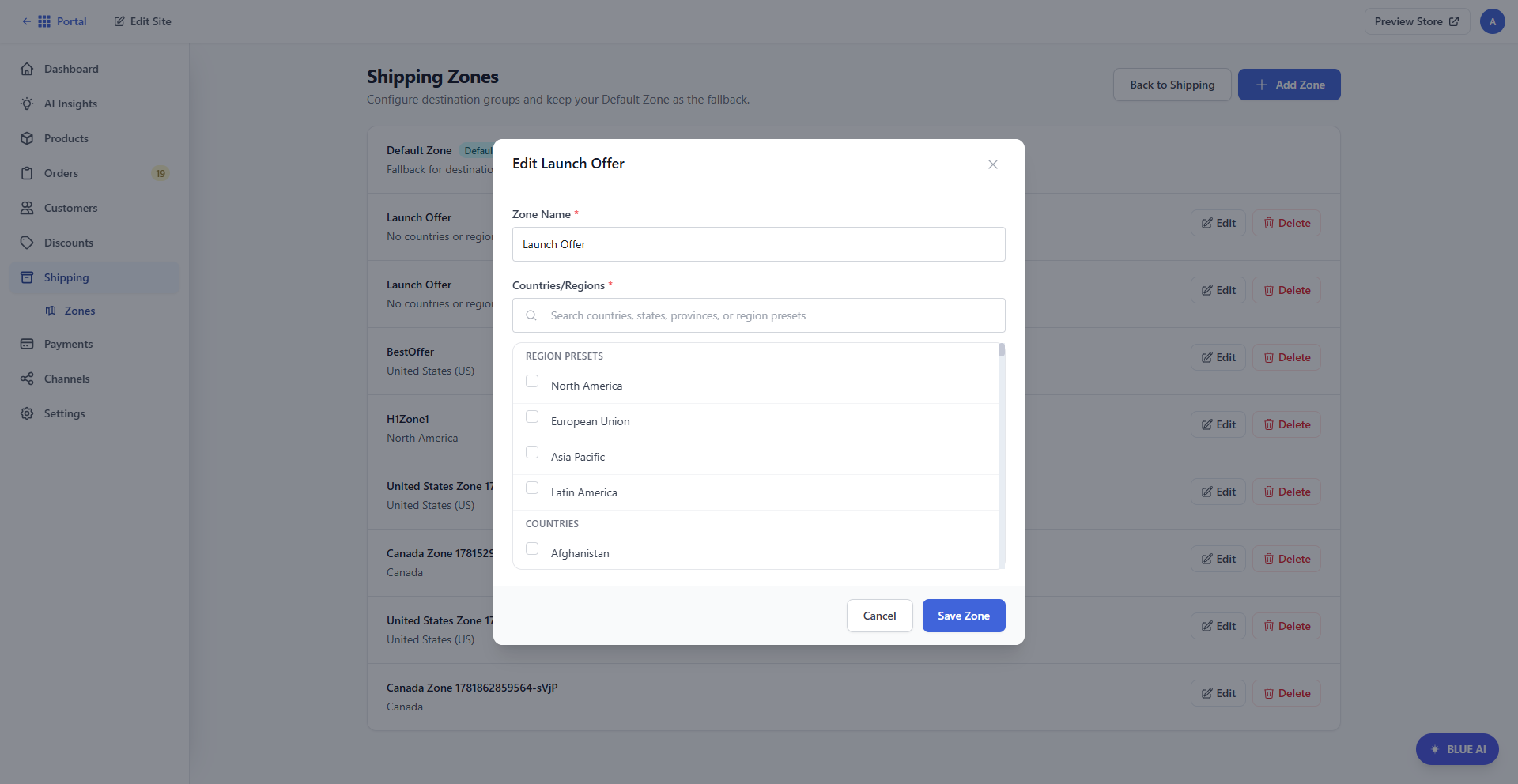The height and width of the screenshot is (784, 1518).
Task: Check the Latin America preset checkbox
Action: click(x=532, y=488)
